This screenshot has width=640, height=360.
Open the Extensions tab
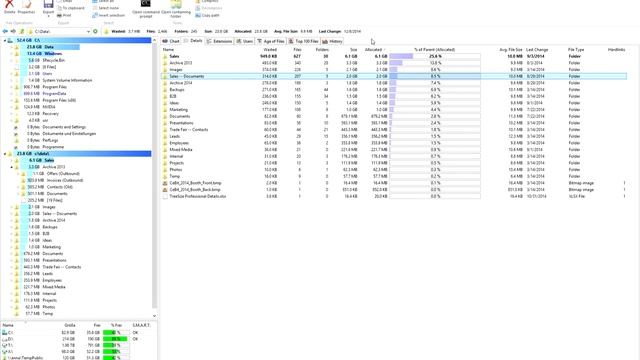[x=219, y=41]
